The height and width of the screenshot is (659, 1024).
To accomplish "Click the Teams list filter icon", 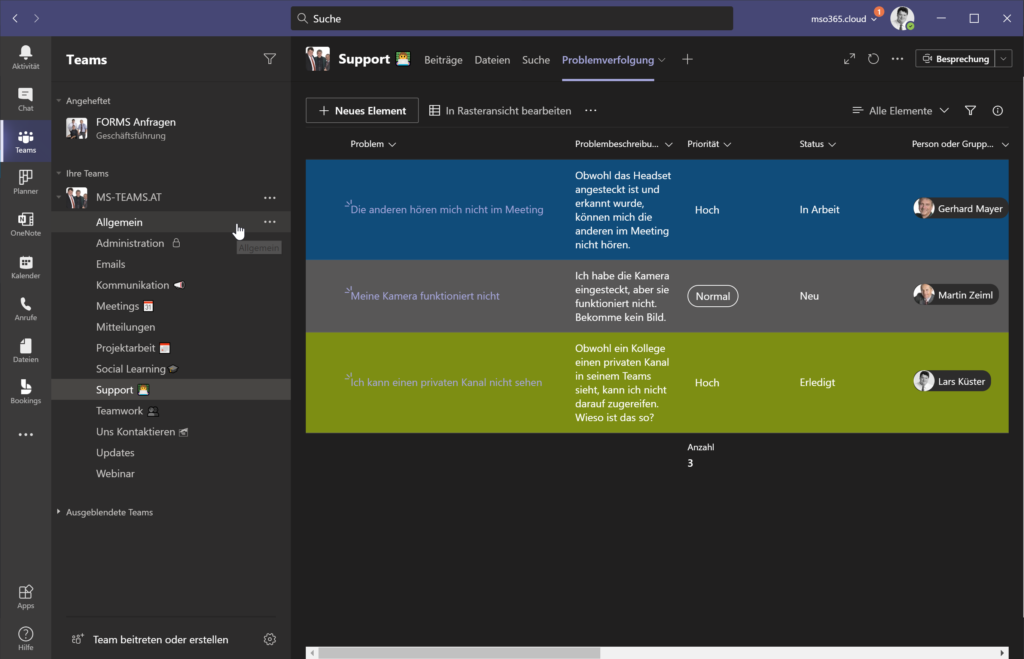I will (270, 59).
